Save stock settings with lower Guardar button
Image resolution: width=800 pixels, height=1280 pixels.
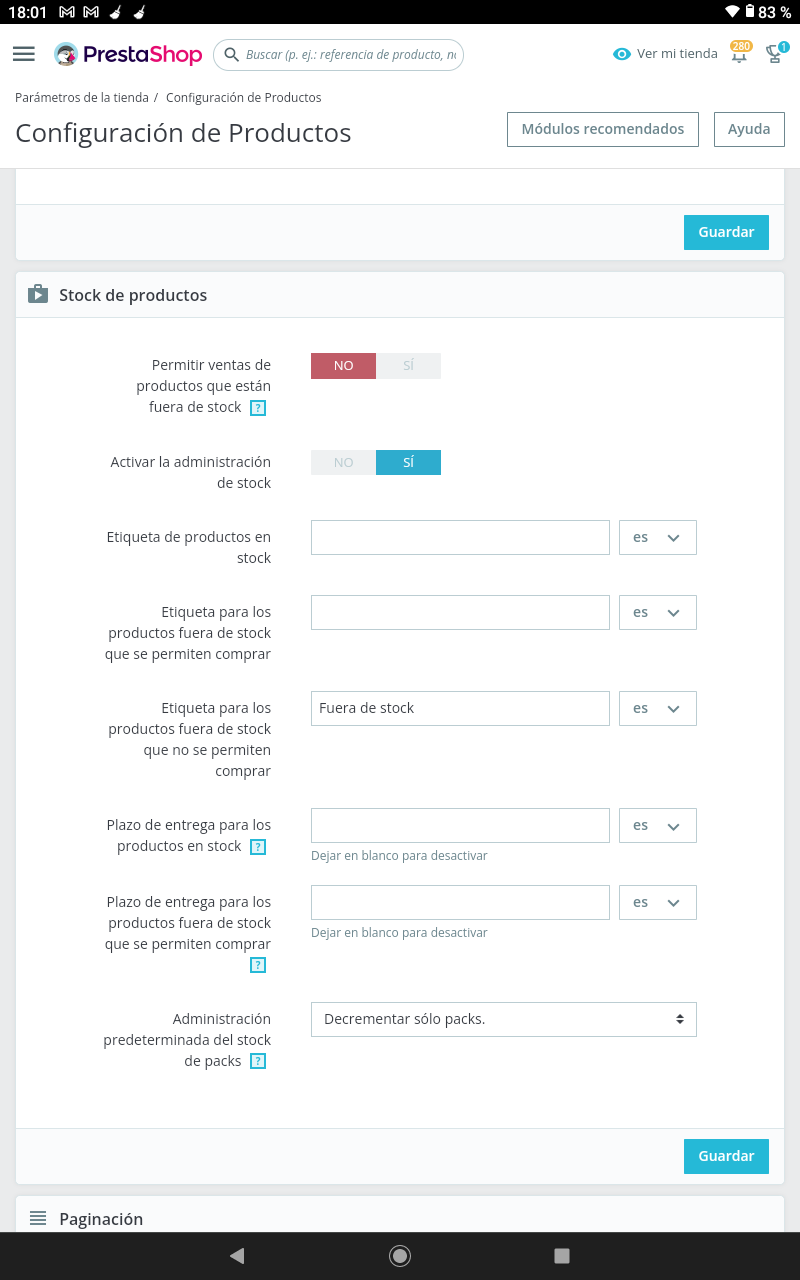725,1156
